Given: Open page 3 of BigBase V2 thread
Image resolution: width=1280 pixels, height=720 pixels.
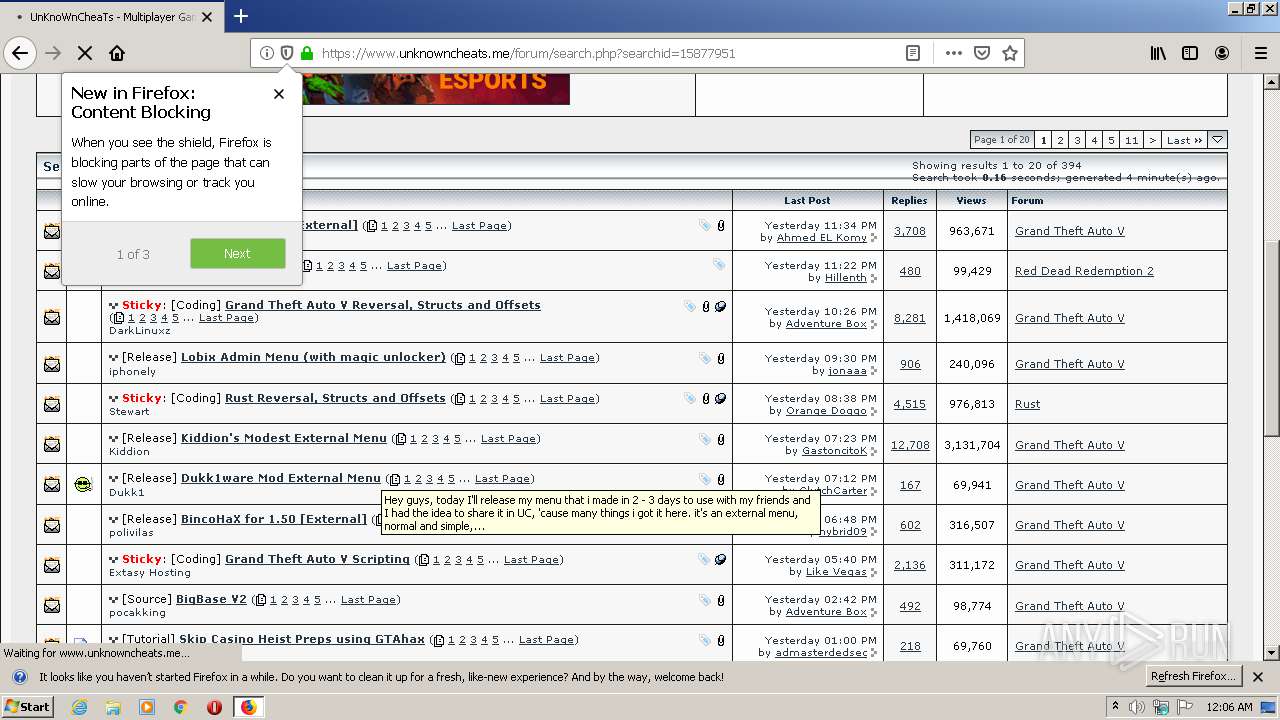Looking at the screenshot, I should (x=295, y=600).
